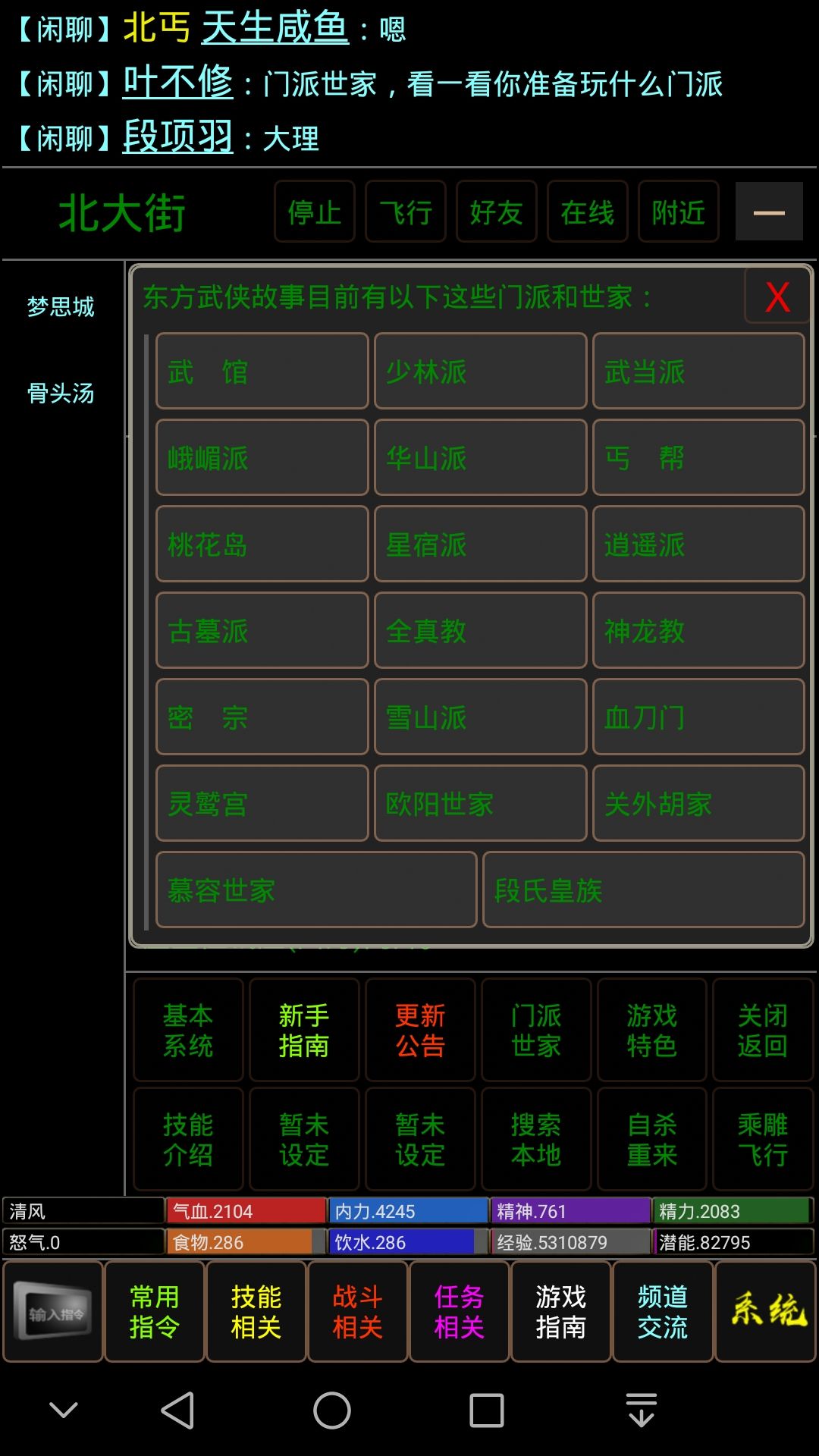Tap the 北大街 location title
The height and width of the screenshot is (1456, 819).
click(122, 212)
